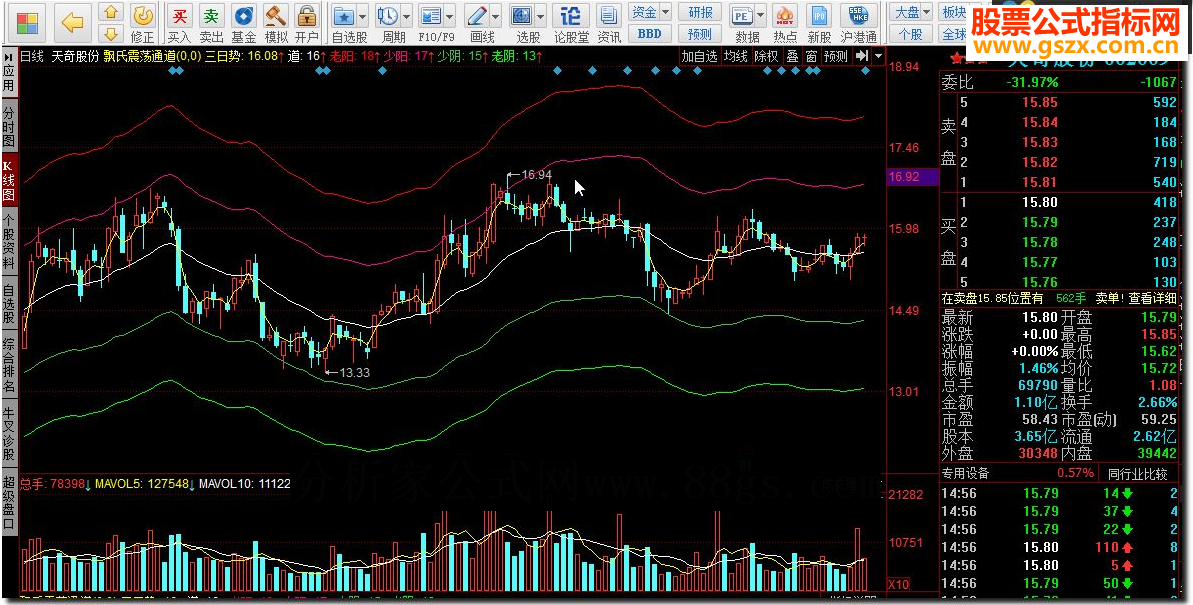Open the 数据 PE data icon
1193x605 pixels.
coord(742,15)
